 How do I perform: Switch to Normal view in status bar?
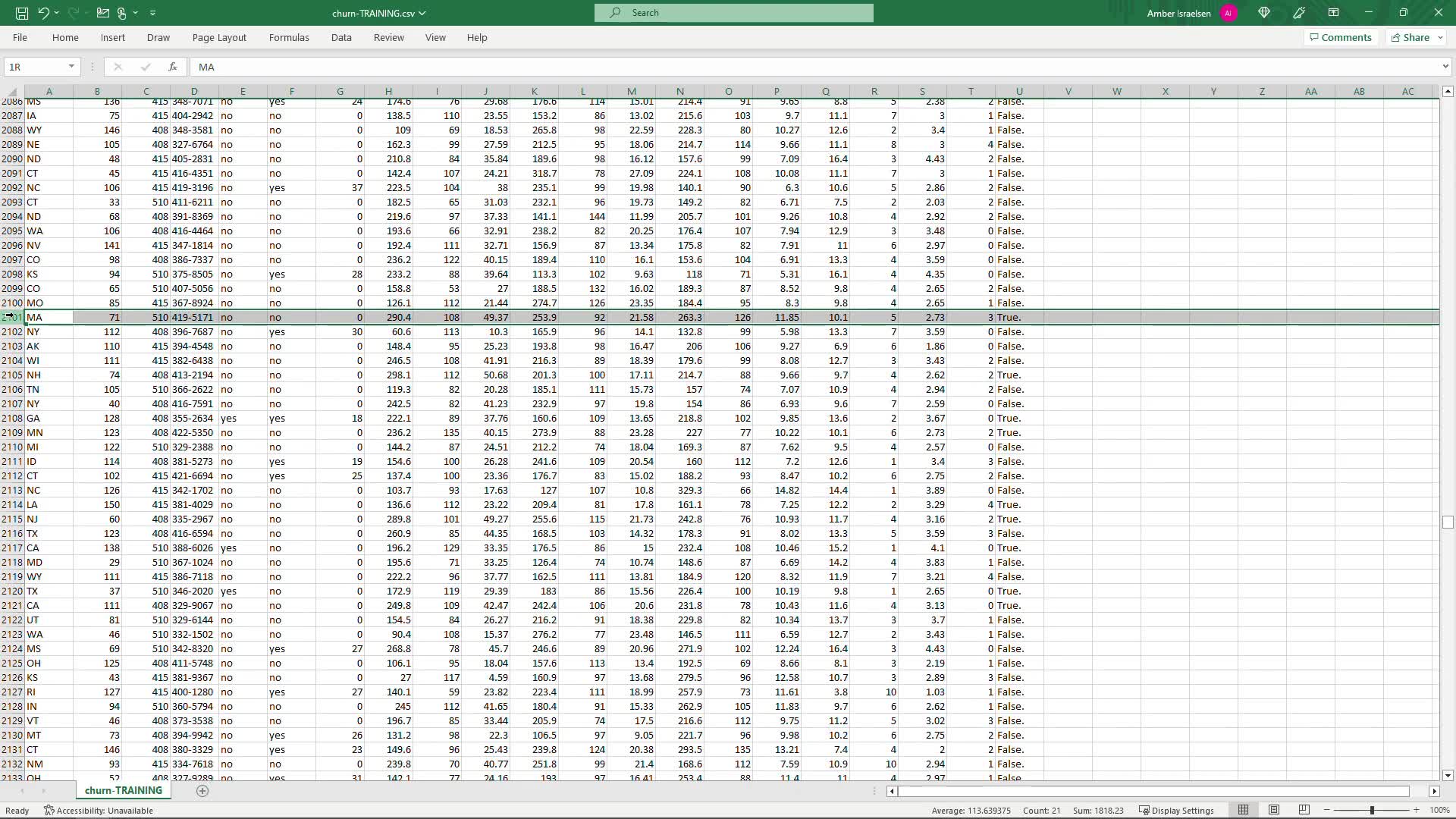(x=1244, y=810)
